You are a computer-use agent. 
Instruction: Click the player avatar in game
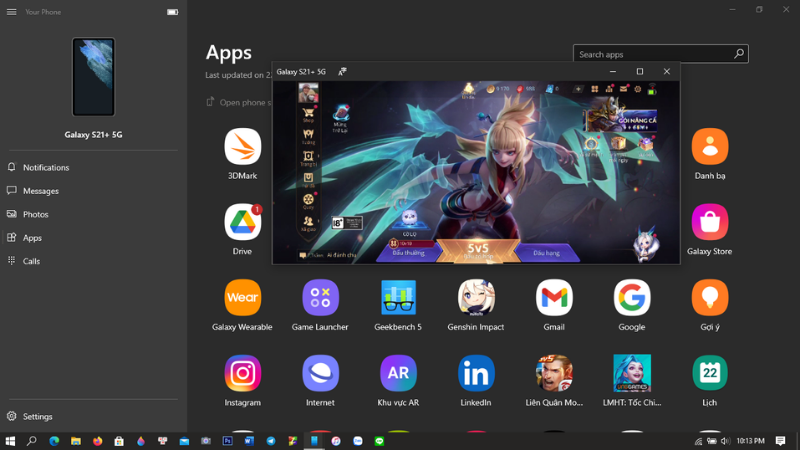pos(308,93)
